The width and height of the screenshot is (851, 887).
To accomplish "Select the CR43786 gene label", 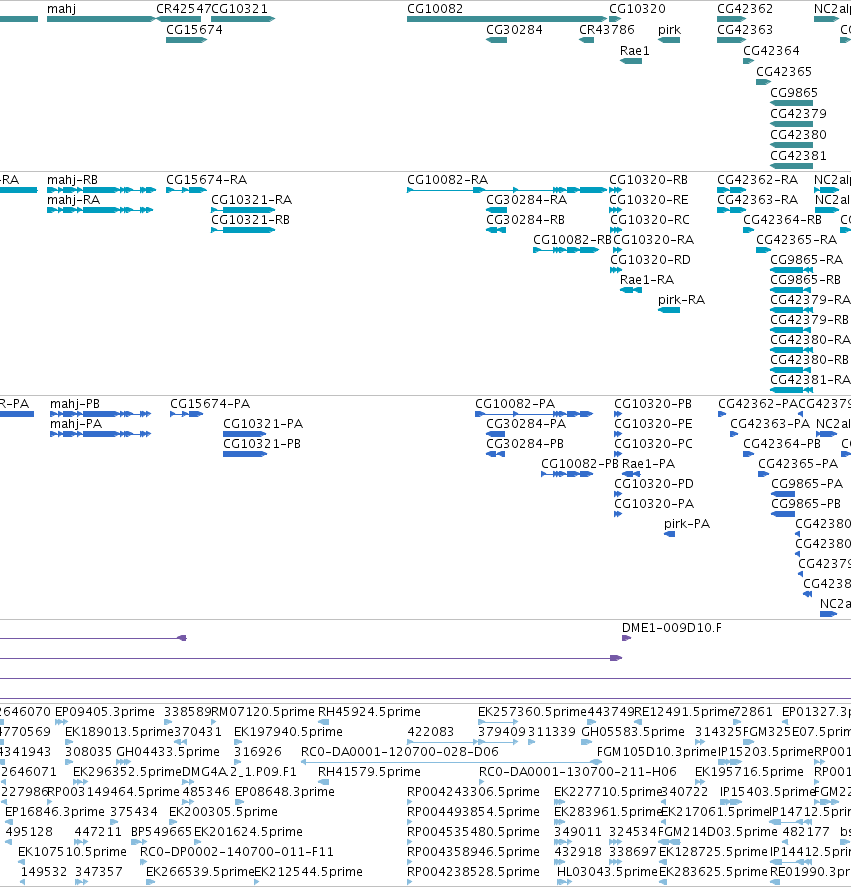I will click(607, 29).
